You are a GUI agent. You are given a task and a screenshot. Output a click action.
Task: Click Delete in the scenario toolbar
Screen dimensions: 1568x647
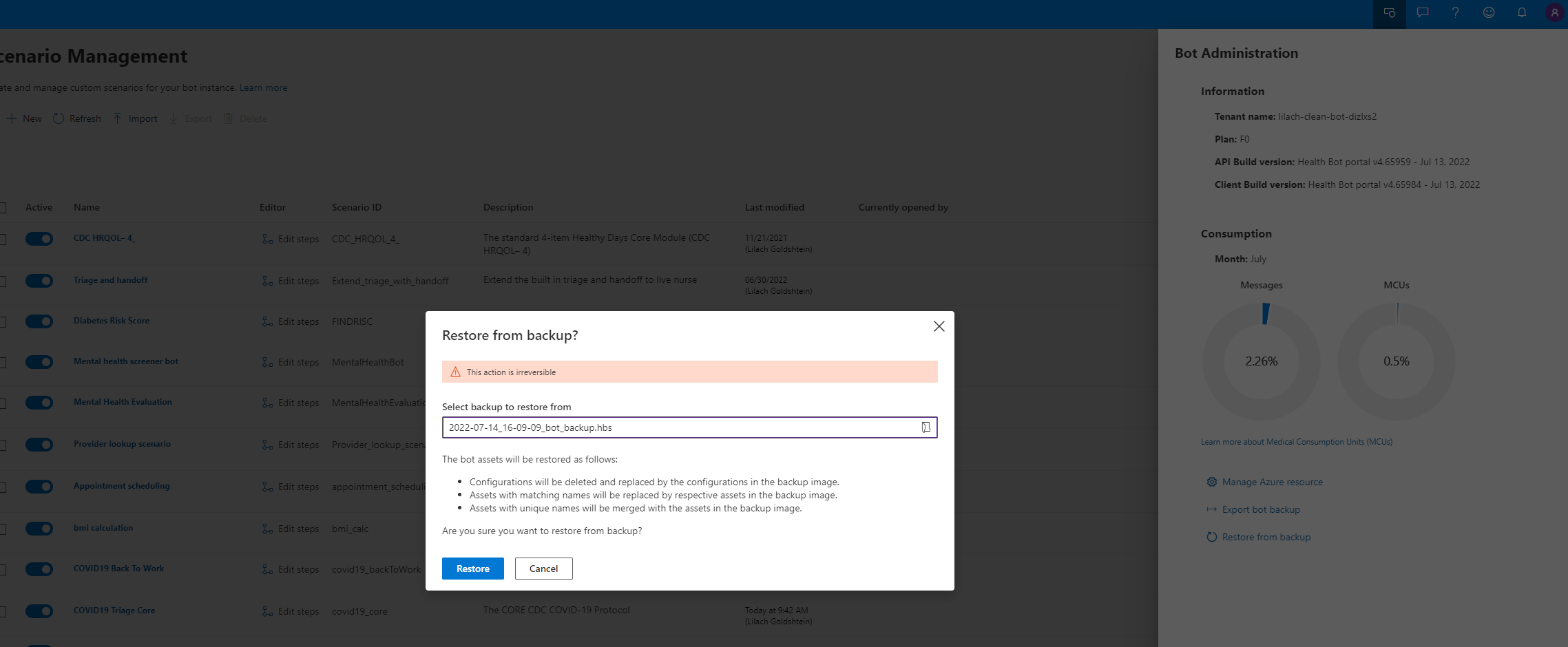coord(245,118)
